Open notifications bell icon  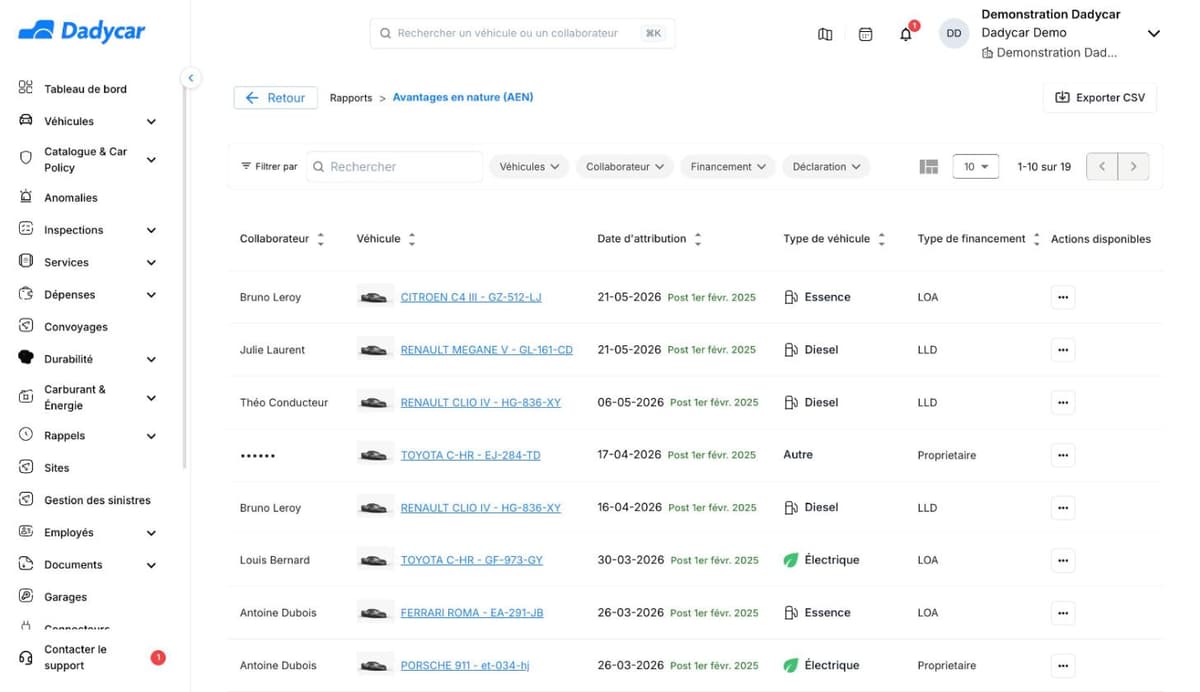pyautogui.click(x=906, y=34)
